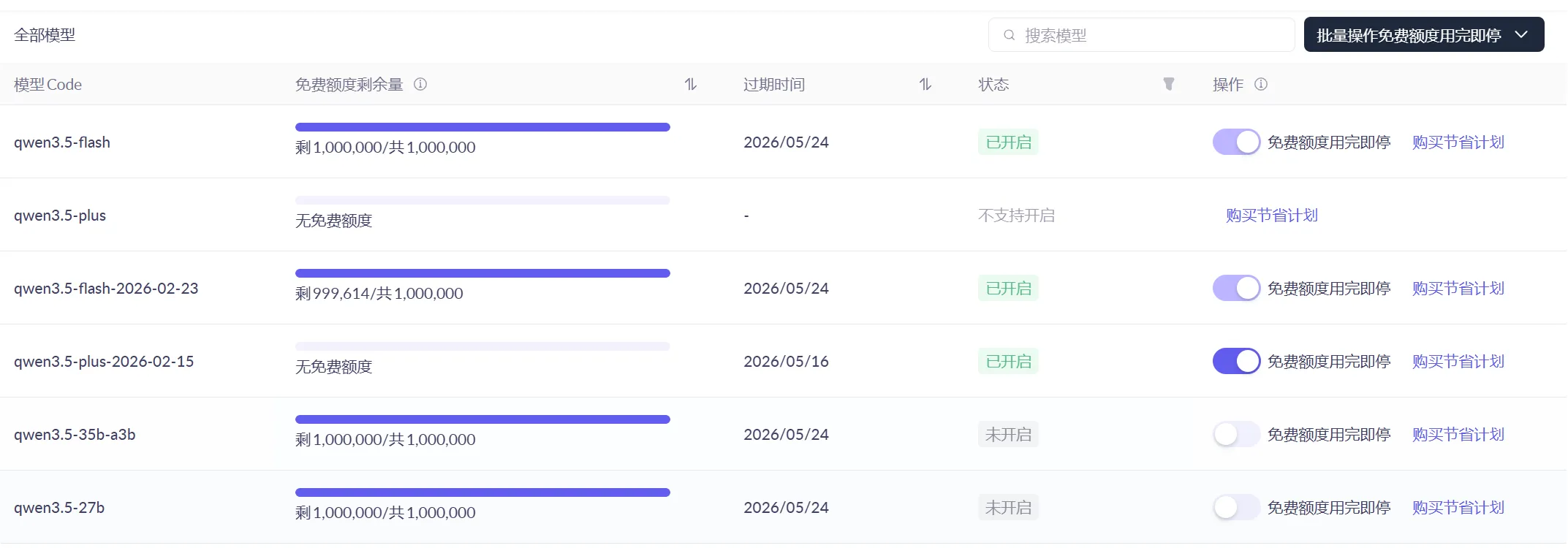The image size is (1568, 548).
Task: Open the 状态 filter icon
Action: coord(1169,84)
